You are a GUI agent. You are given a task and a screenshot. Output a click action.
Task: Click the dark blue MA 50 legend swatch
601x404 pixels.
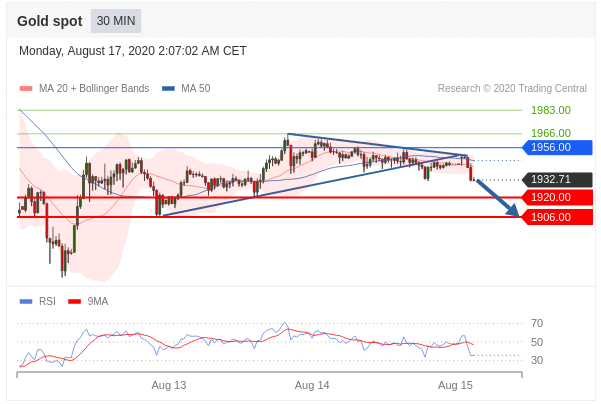pos(168,89)
